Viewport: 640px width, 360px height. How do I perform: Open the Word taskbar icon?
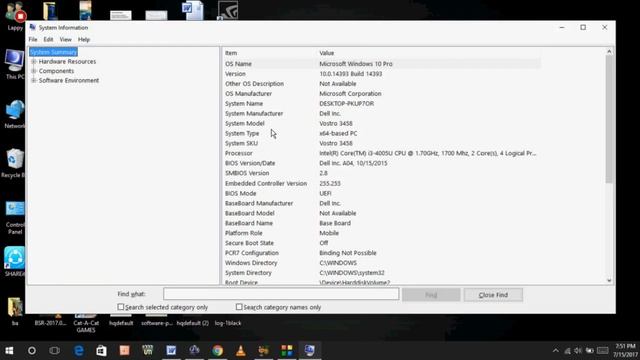coord(171,351)
